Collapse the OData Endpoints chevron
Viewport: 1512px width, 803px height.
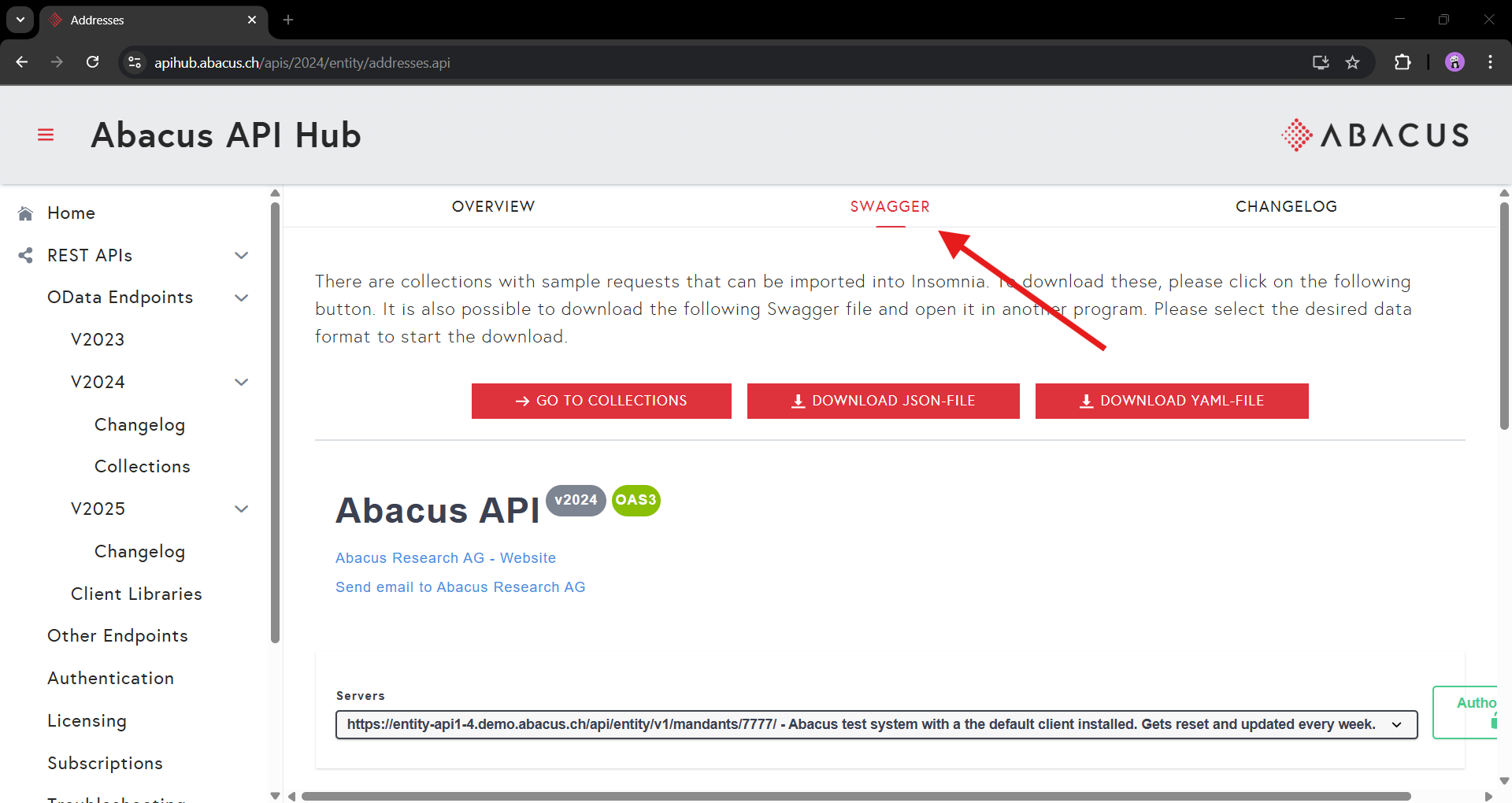point(242,298)
